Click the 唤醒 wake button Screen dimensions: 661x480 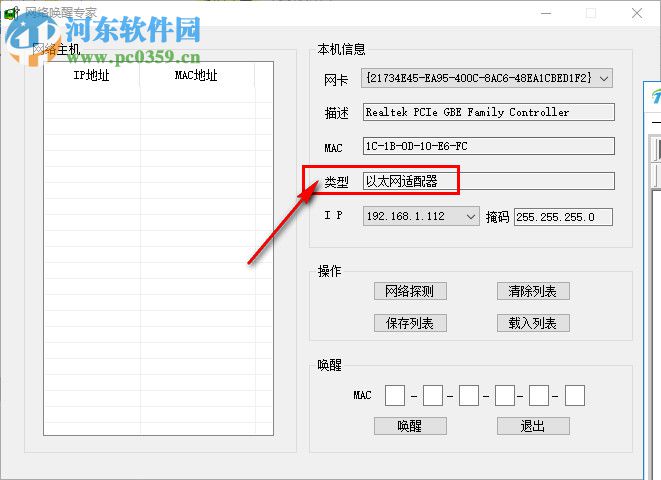[410, 426]
